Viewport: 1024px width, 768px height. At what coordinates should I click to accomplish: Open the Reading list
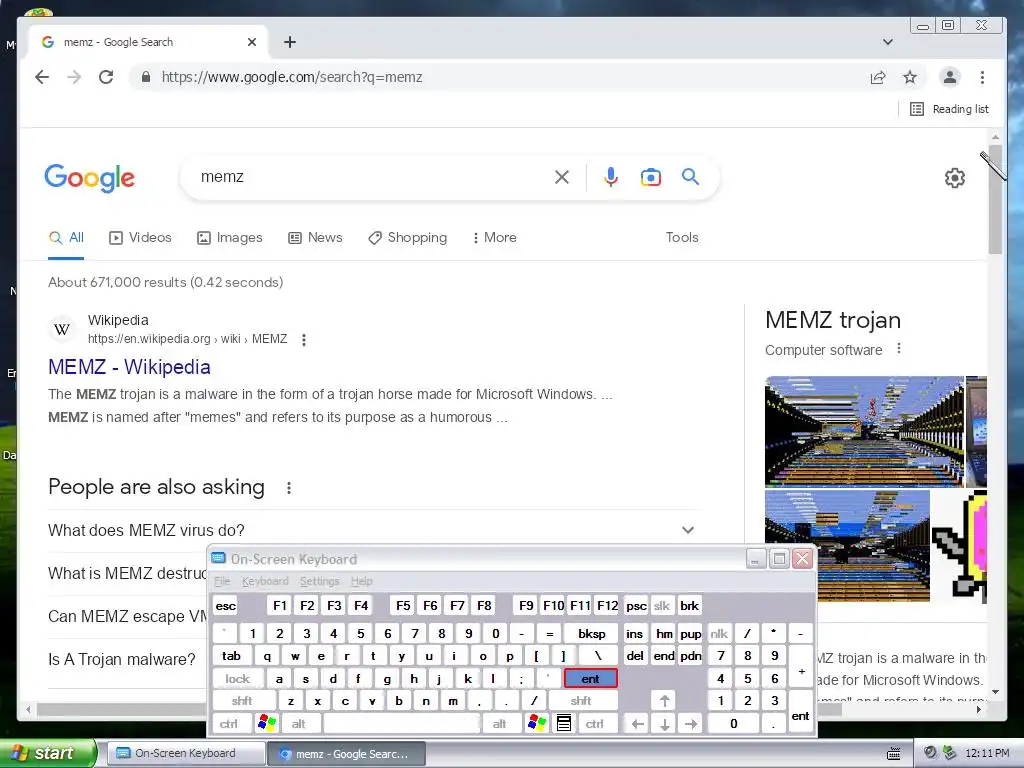pos(950,109)
